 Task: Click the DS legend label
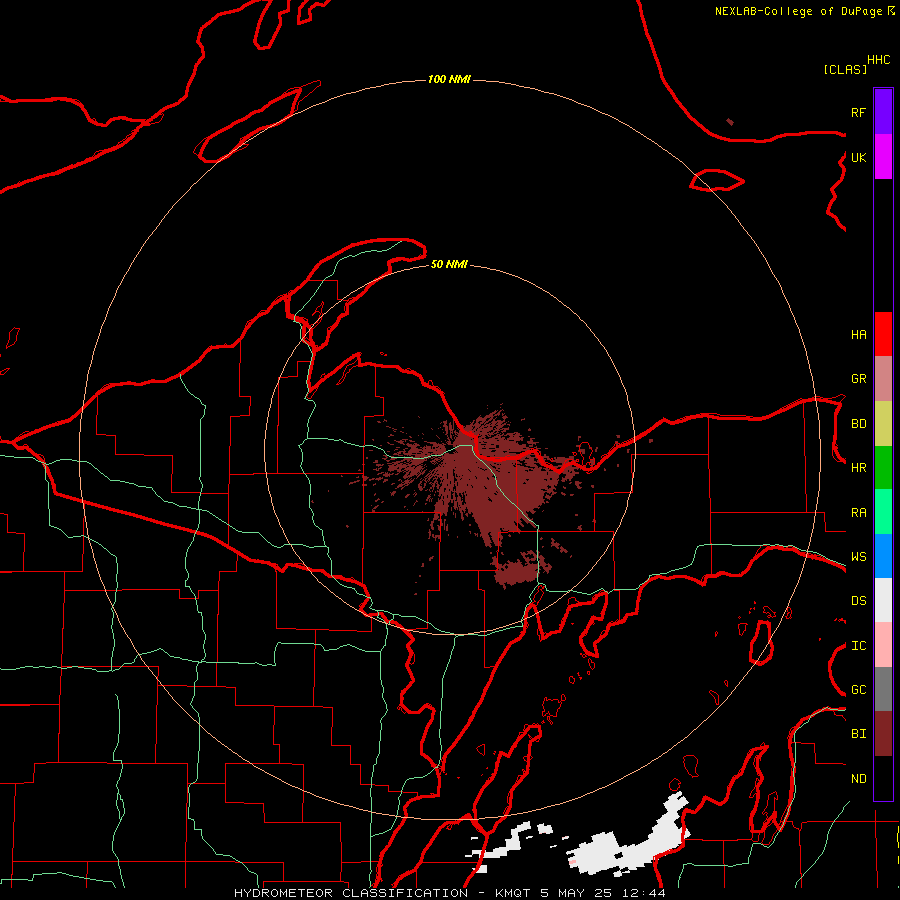point(858,601)
